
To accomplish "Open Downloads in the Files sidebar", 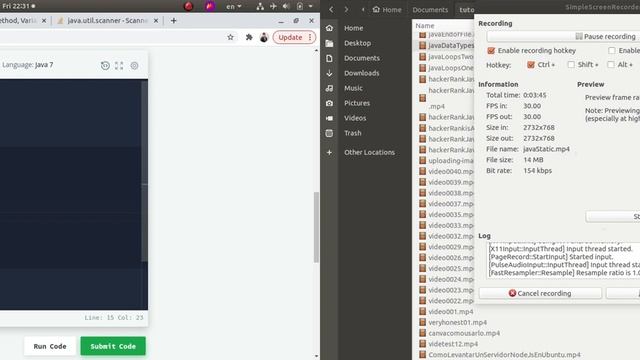I will (x=361, y=73).
